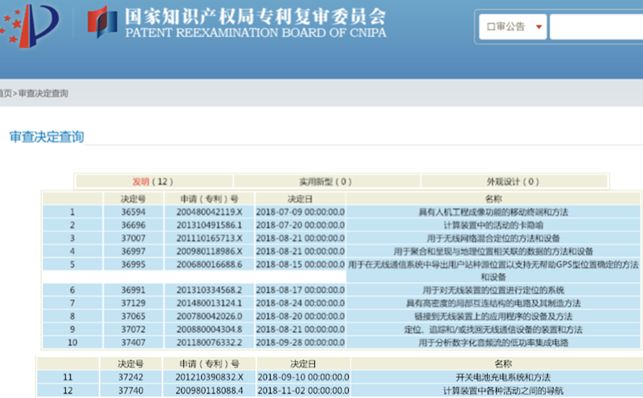643x398 pixels.
Task: Open patent title 用于无线网络混合定位的方法和设备
Action: [x=493, y=239]
